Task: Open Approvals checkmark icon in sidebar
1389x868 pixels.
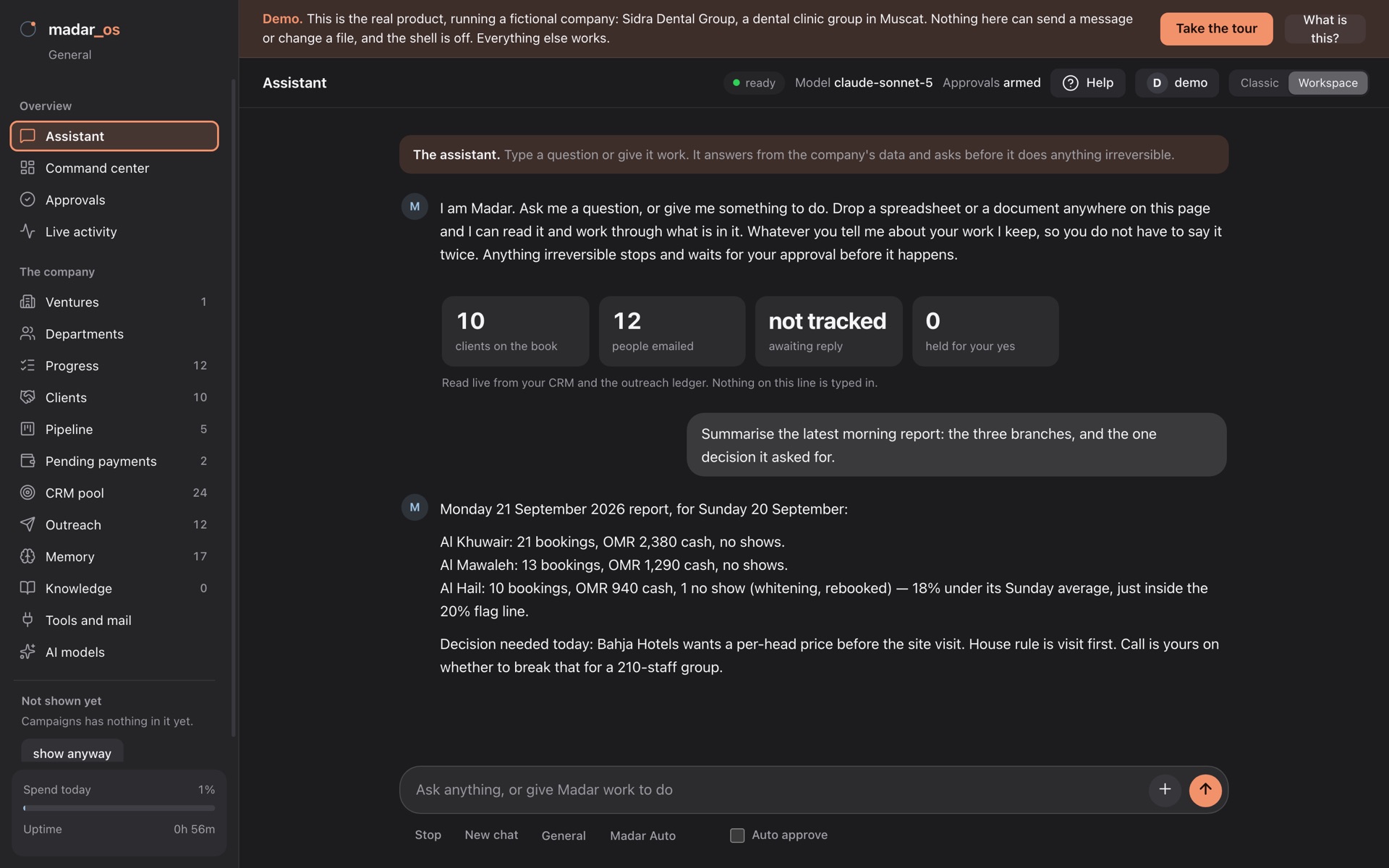Action: coord(27,200)
